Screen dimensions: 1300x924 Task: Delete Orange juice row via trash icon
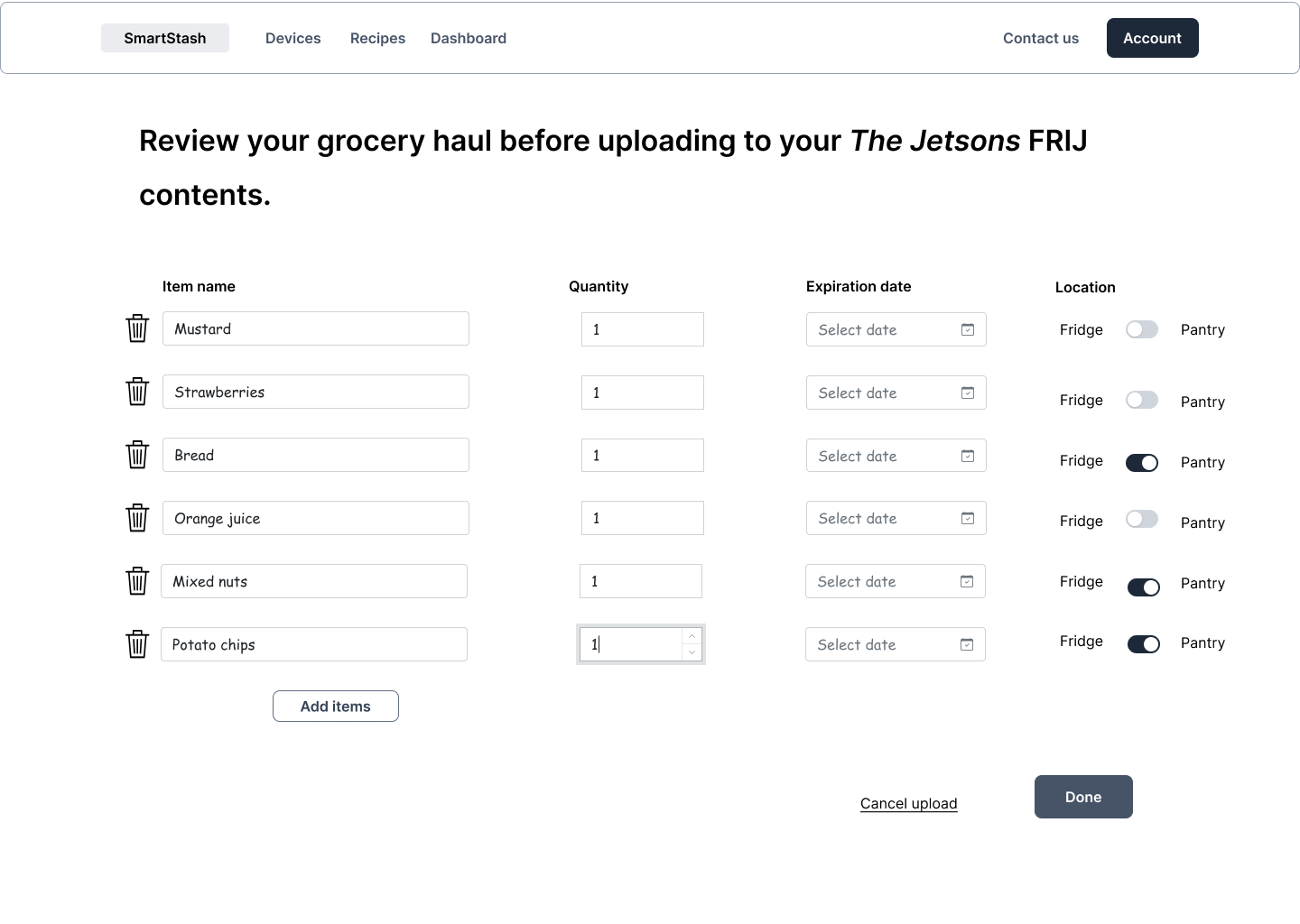pyautogui.click(x=137, y=518)
